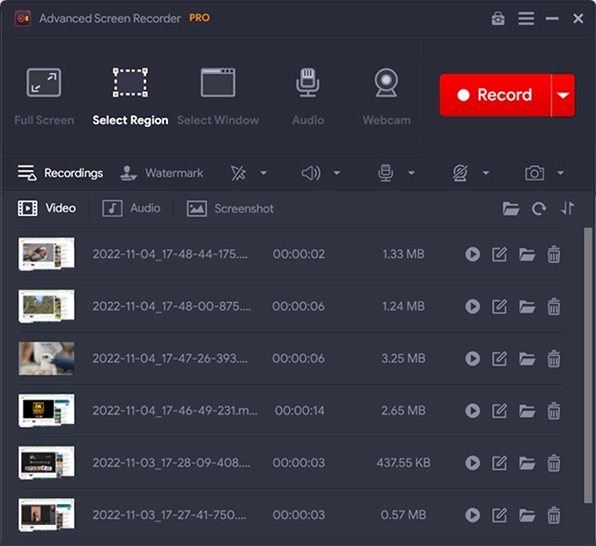Play recording 2022-11-04_17-47-26-393
The width and height of the screenshot is (596, 546).
pos(472,359)
